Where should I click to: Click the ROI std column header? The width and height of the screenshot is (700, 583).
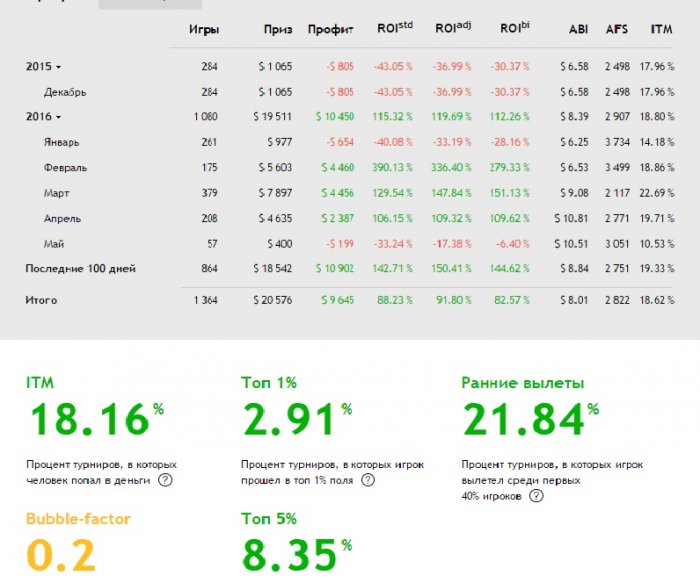[x=395, y=28]
